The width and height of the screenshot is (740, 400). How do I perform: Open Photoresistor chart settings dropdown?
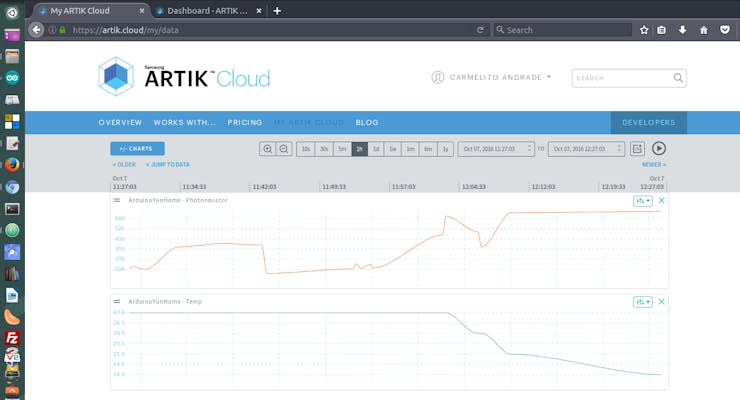click(x=643, y=200)
